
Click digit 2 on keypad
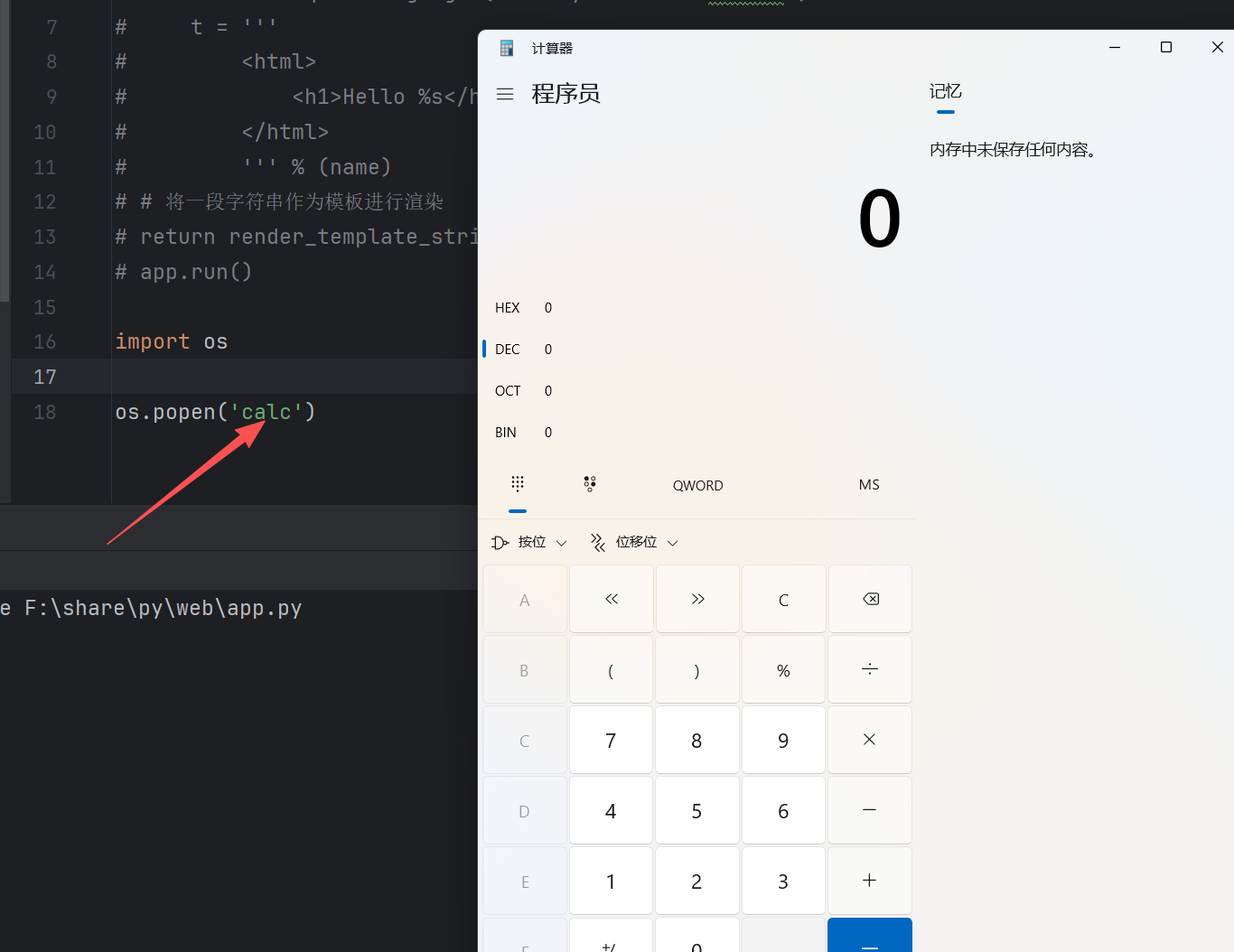pos(697,881)
